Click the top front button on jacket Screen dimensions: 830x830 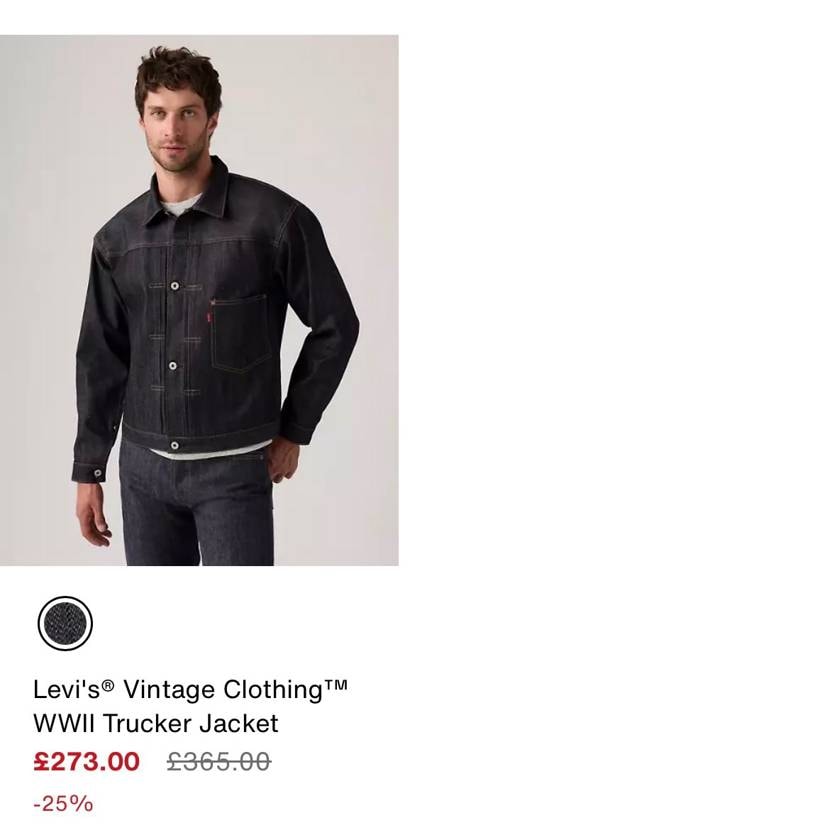click(x=175, y=287)
